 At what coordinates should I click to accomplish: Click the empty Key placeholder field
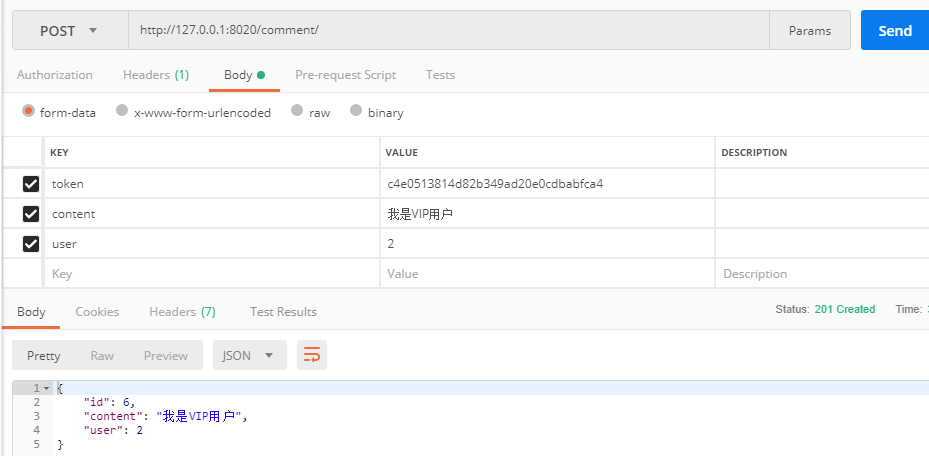click(212, 274)
